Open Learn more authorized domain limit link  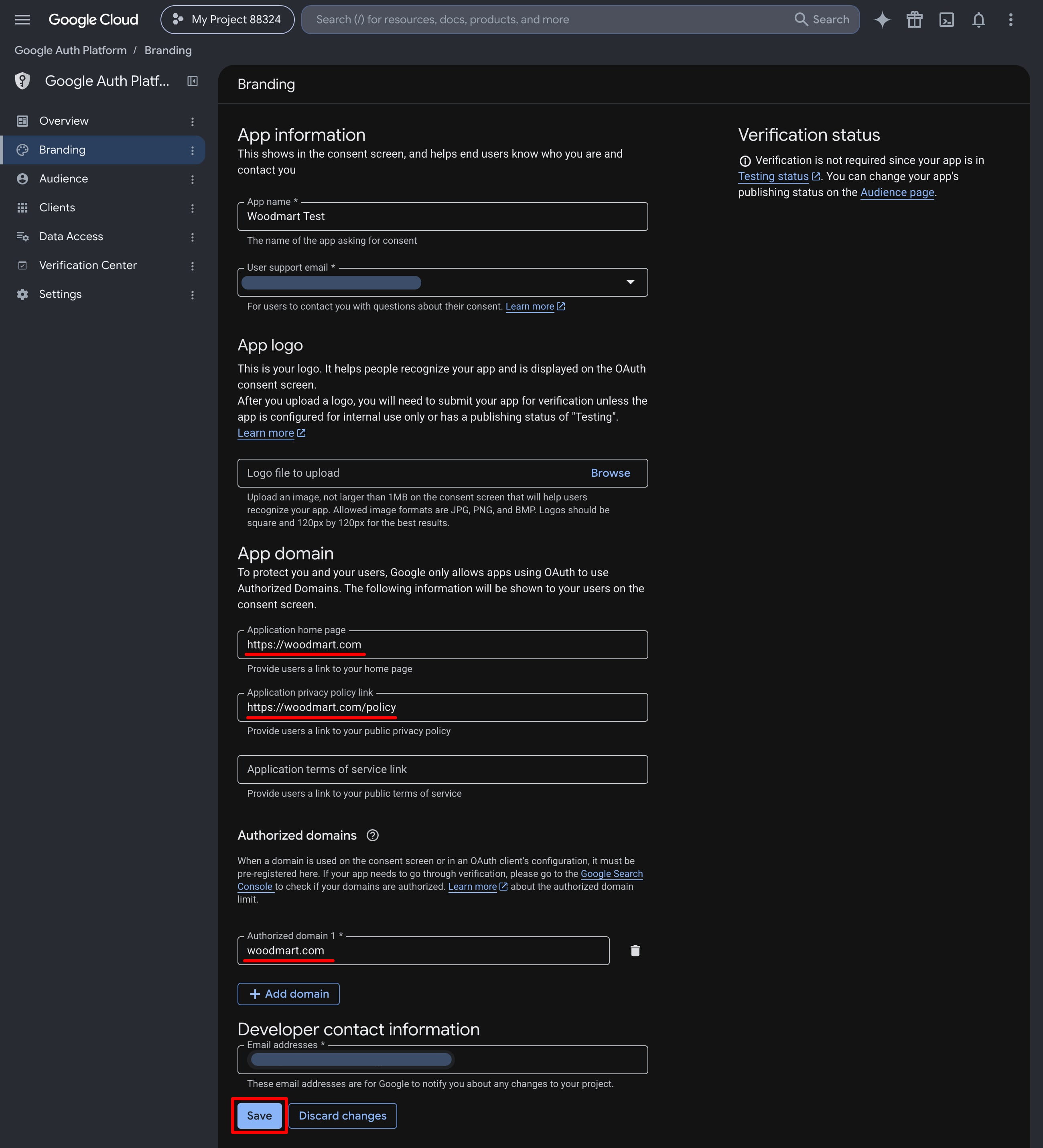click(477, 887)
